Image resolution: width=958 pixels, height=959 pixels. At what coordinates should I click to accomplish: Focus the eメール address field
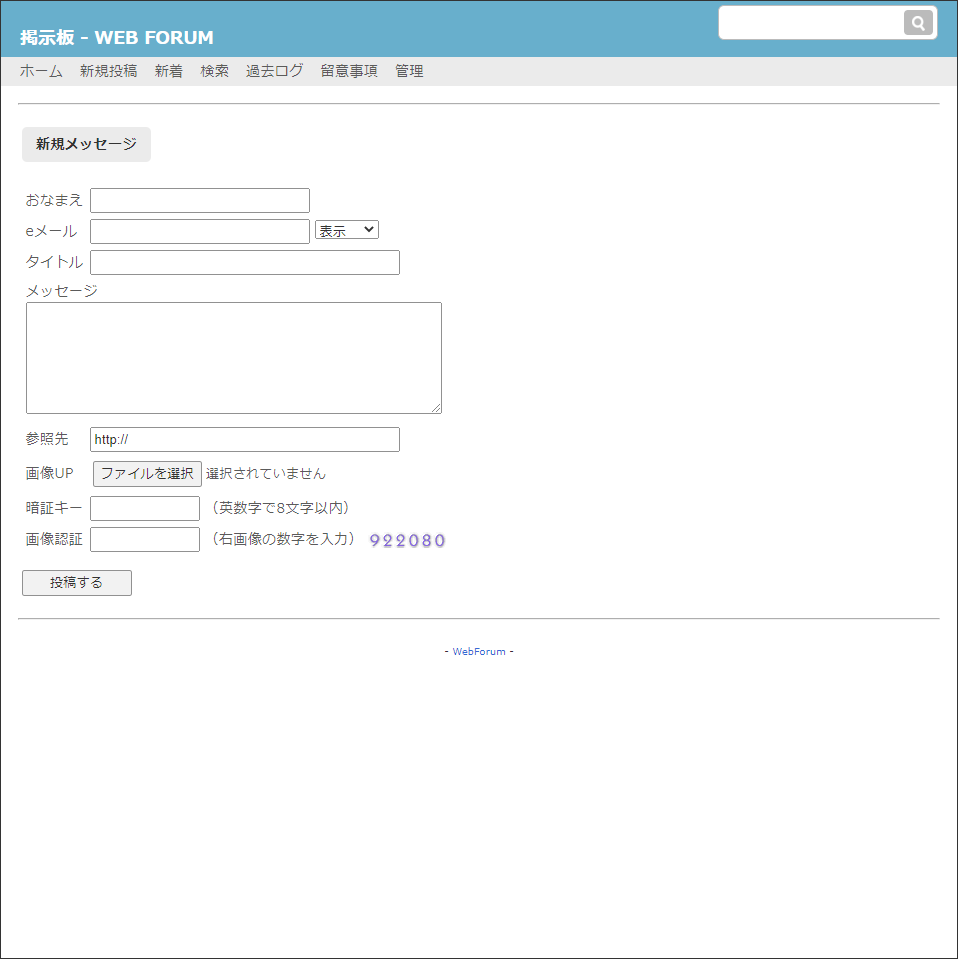(x=199, y=231)
